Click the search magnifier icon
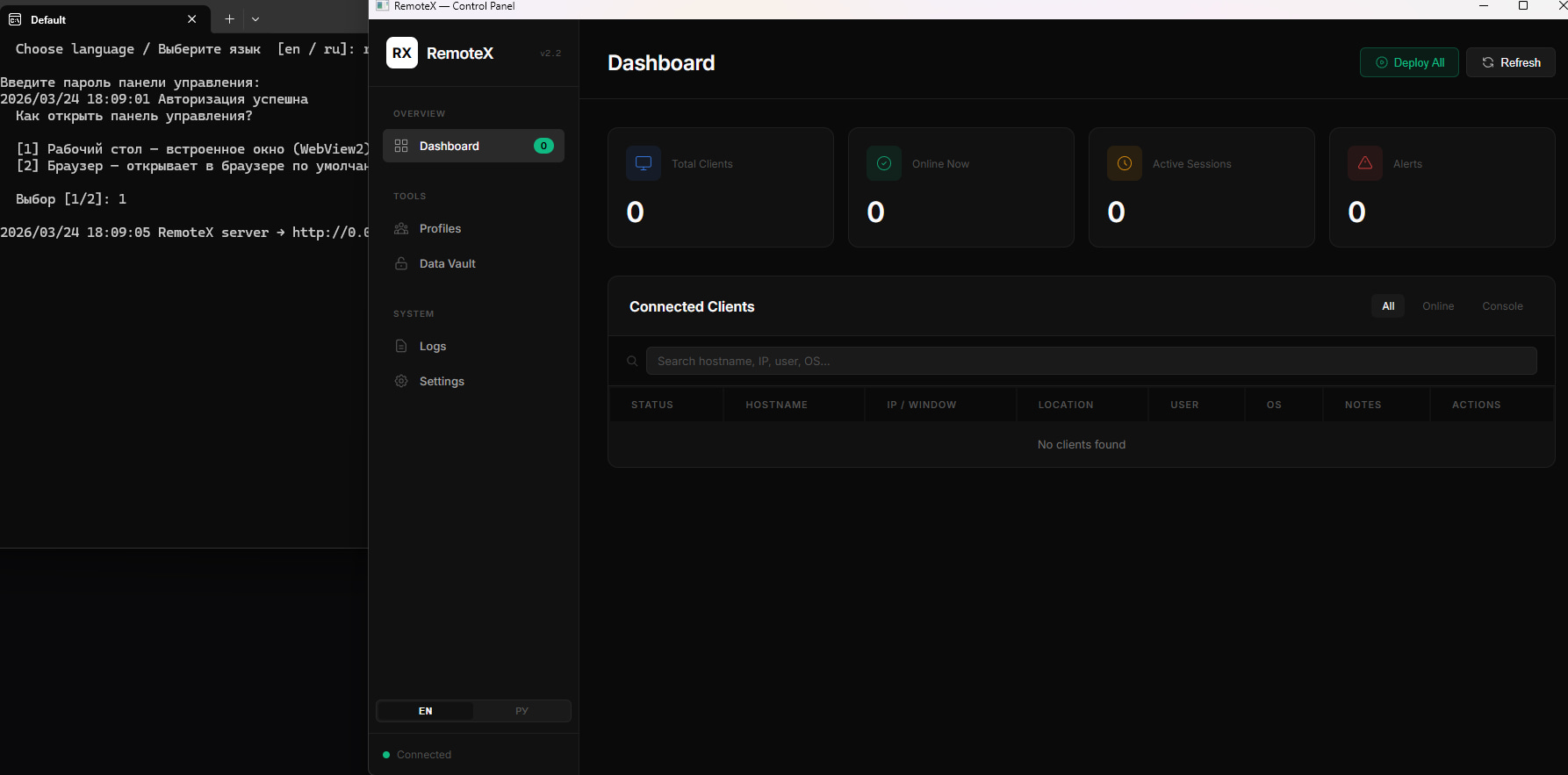This screenshot has height=775, width=1568. 632,361
